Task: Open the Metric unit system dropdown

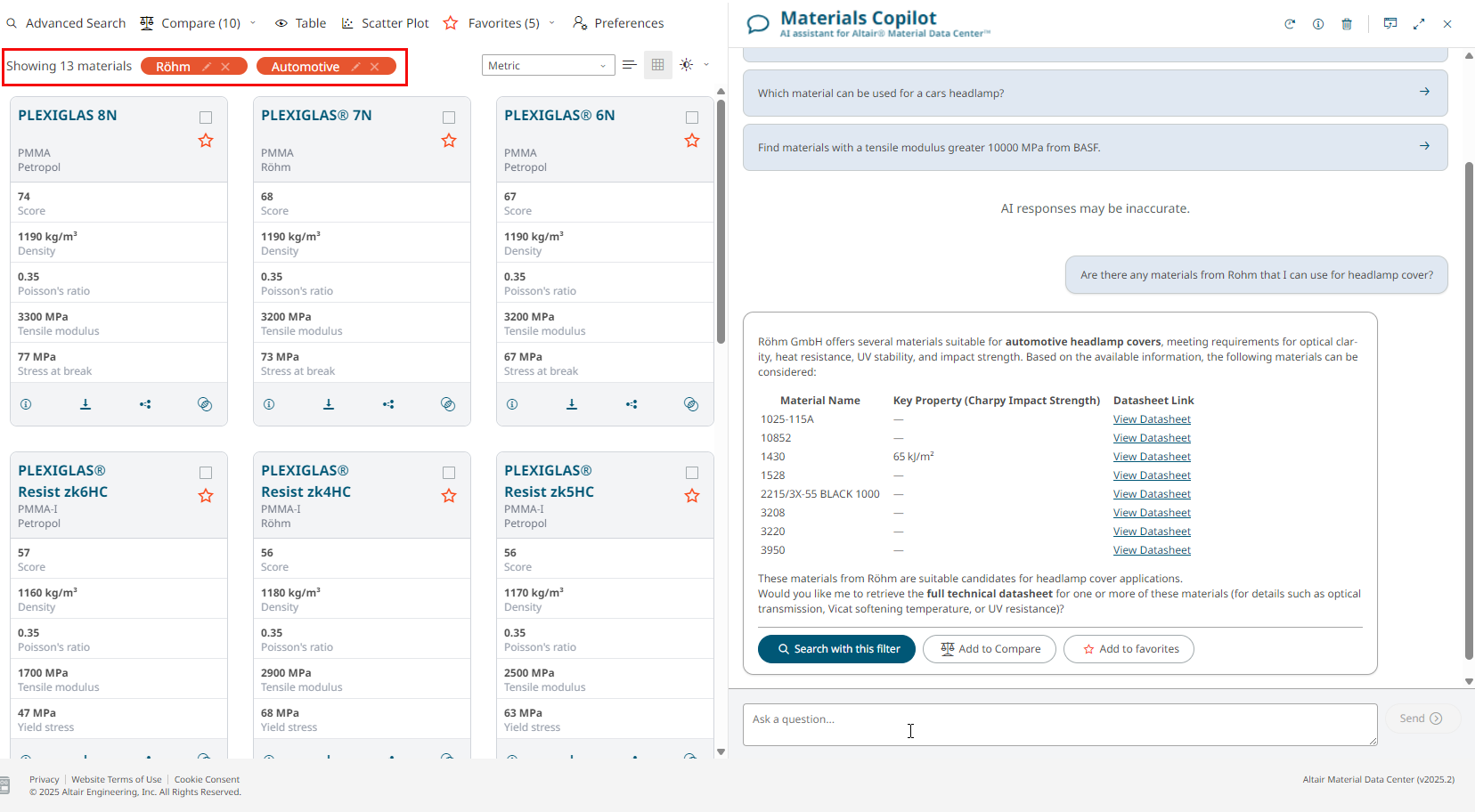Action: pyautogui.click(x=548, y=66)
